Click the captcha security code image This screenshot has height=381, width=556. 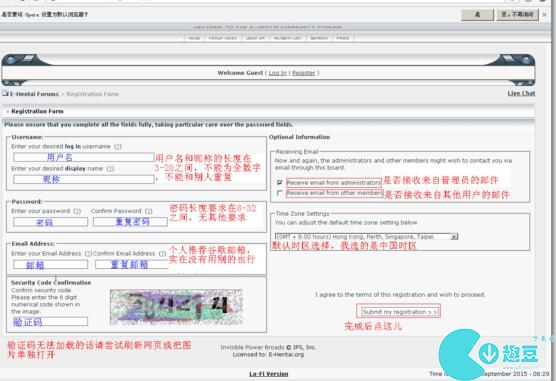pos(177,307)
